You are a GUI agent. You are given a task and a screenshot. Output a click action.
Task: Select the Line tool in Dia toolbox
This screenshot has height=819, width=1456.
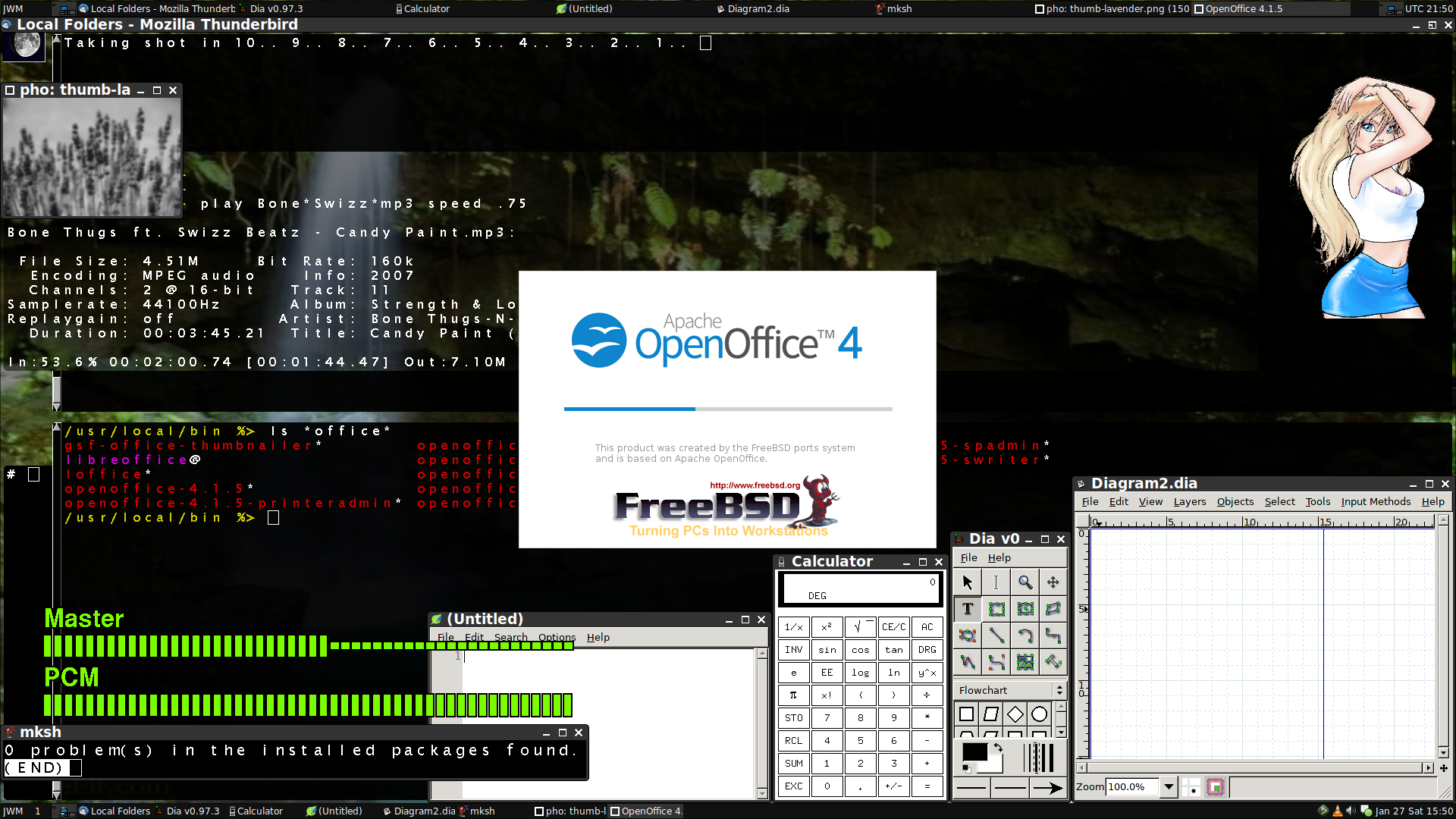(x=996, y=635)
